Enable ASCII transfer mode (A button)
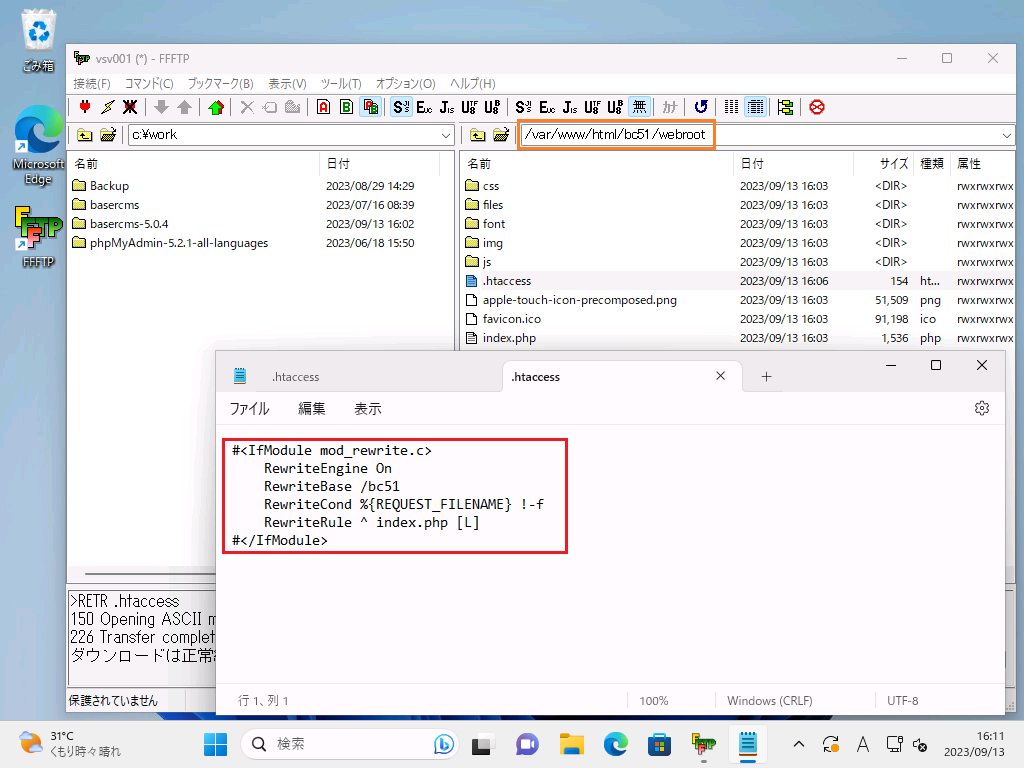The image size is (1024, 768). [323, 107]
